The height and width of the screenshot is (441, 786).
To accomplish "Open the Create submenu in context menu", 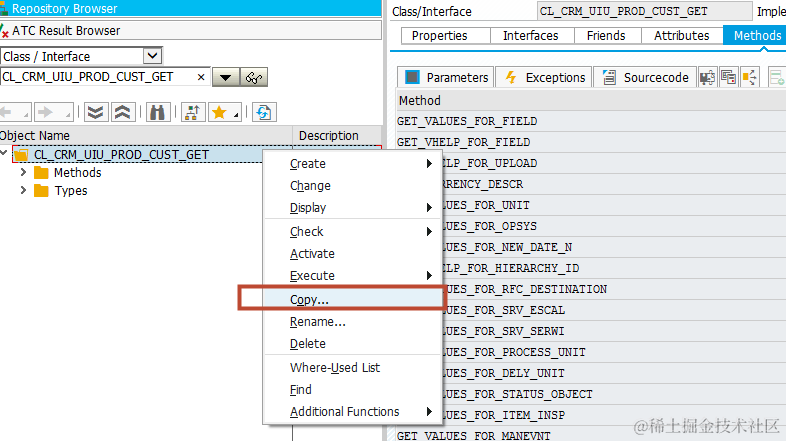I will coord(352,164).
